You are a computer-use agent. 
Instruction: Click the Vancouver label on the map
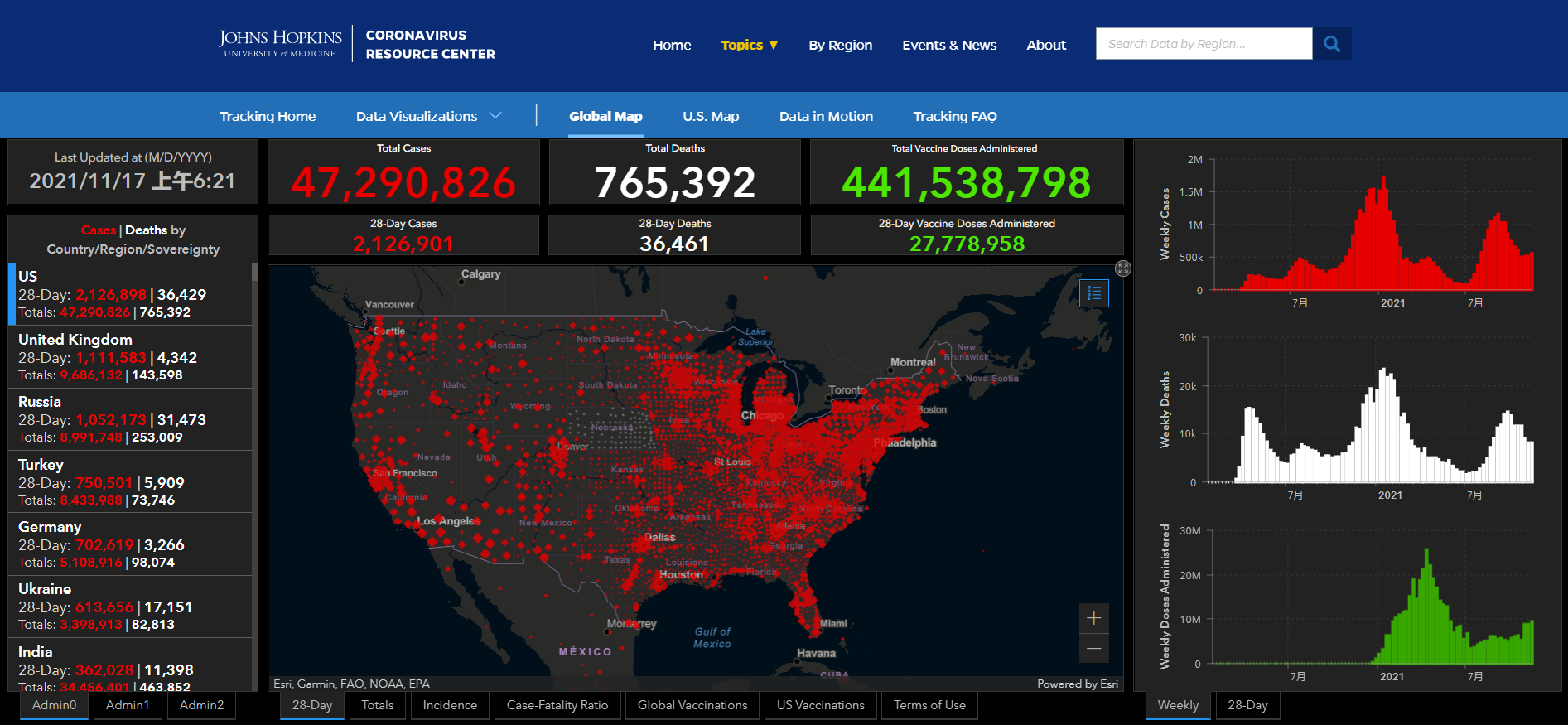point(389,304)
